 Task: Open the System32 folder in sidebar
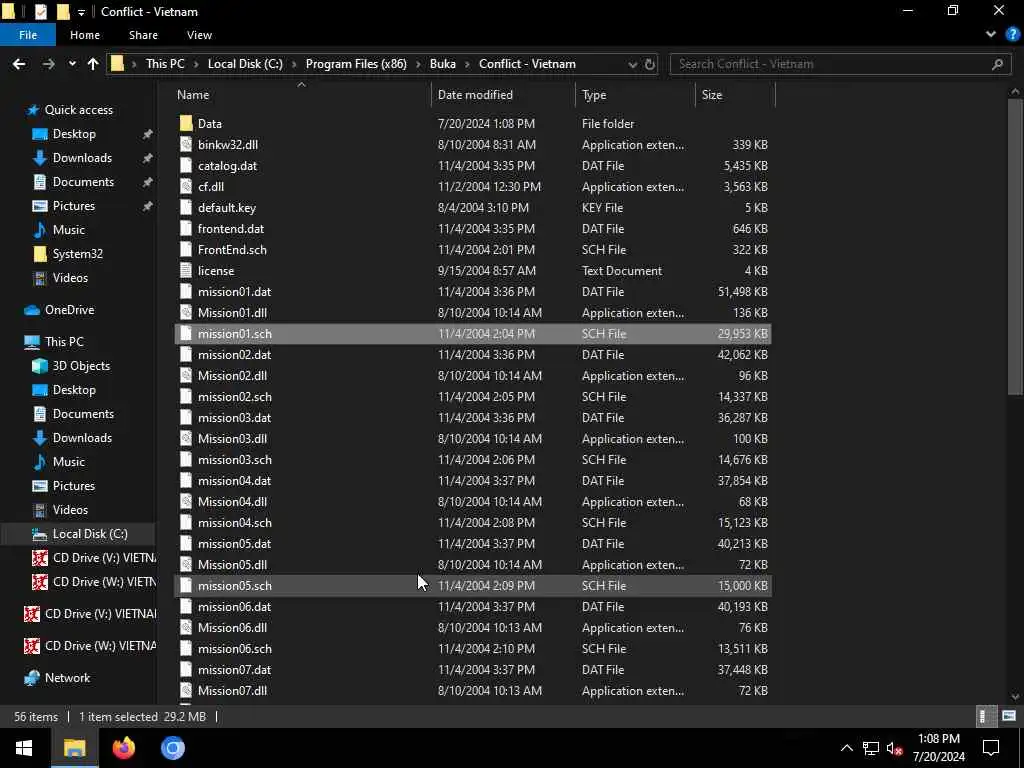click(78, 254)
